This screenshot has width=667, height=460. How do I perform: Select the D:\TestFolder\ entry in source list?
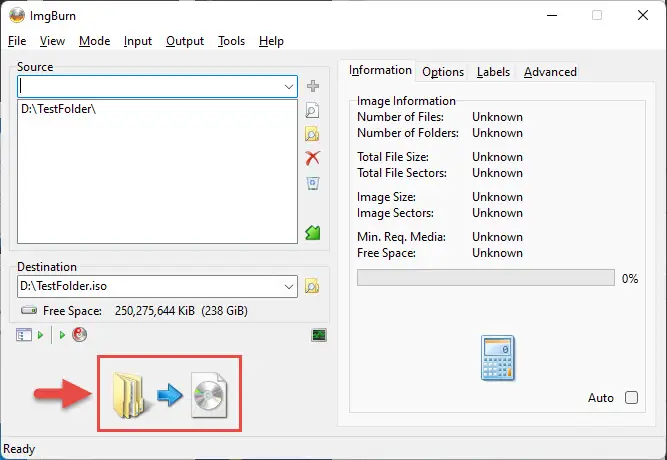tap(59, 109)
